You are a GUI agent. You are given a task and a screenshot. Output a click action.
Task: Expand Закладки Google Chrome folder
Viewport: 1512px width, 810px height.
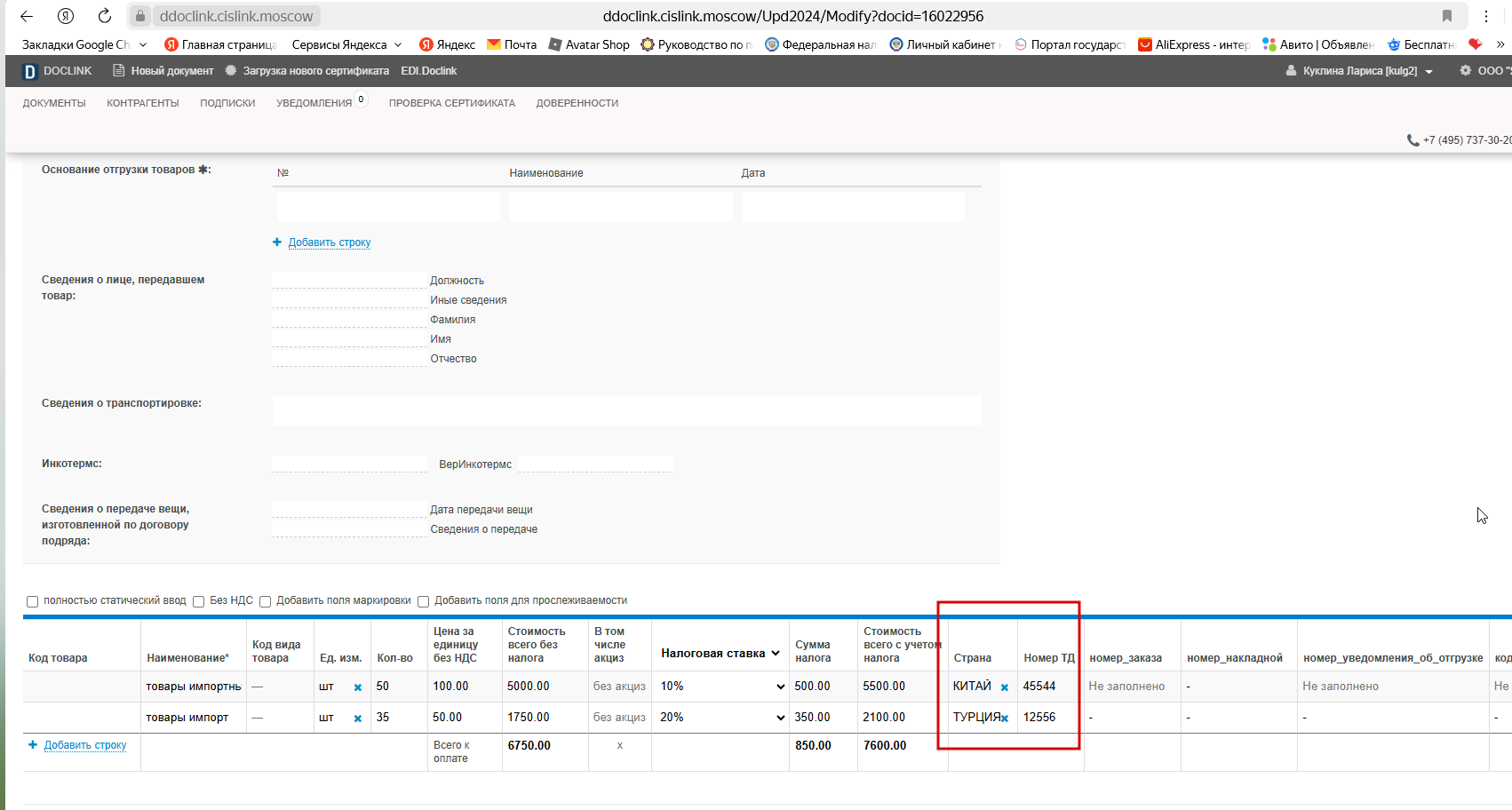pos(84,44)
